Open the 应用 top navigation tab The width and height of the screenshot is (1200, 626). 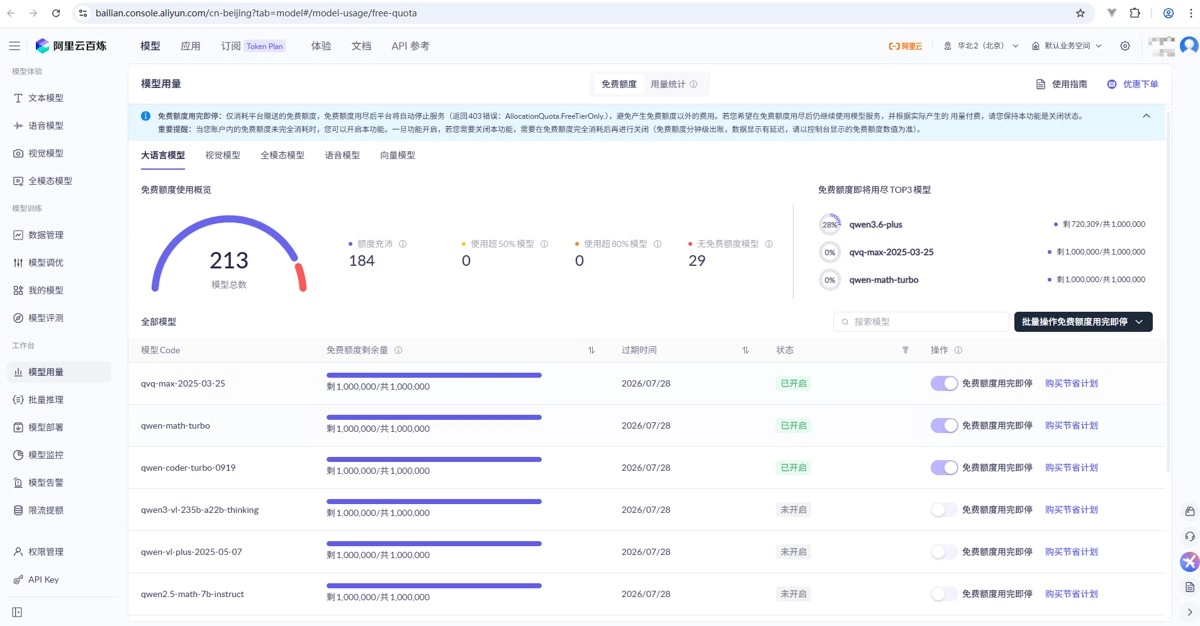point(190,46)
